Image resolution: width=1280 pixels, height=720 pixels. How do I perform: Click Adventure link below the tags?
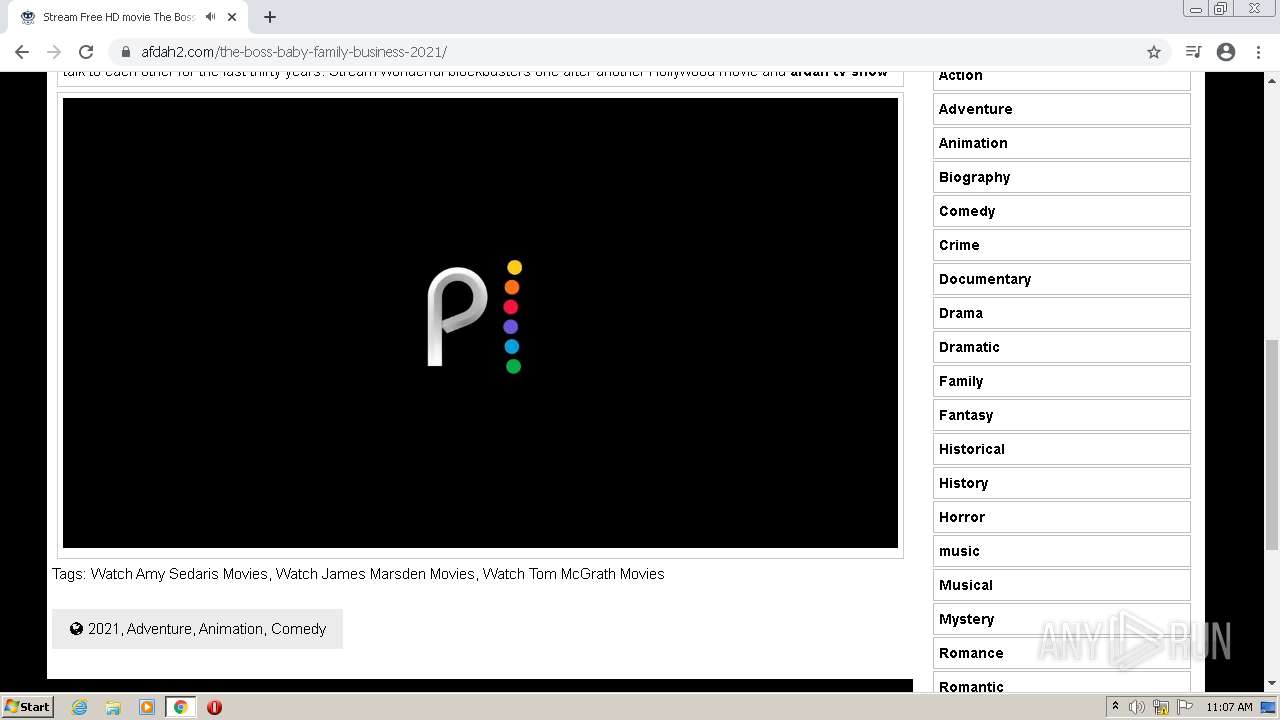pyautogui.click(x=159, y=629)
